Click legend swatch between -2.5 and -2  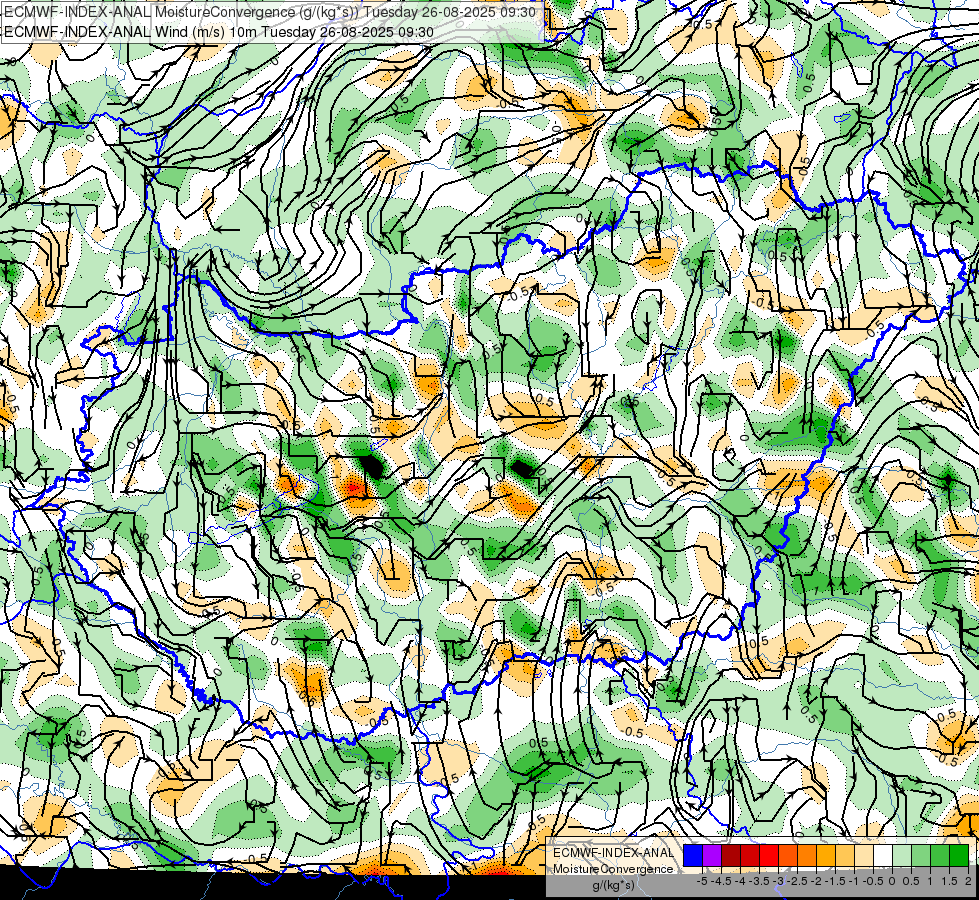point(807,856)
